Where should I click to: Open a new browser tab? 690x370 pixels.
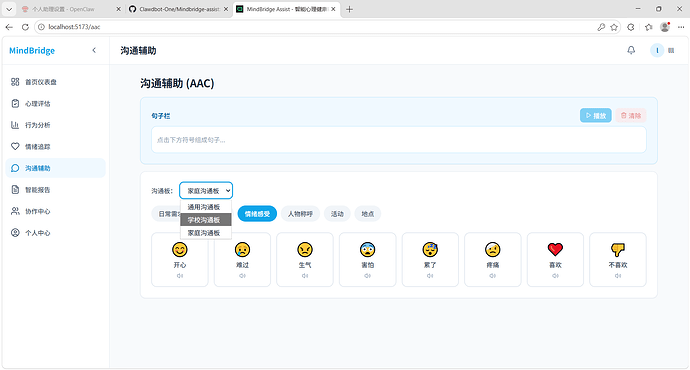point(349,9)
